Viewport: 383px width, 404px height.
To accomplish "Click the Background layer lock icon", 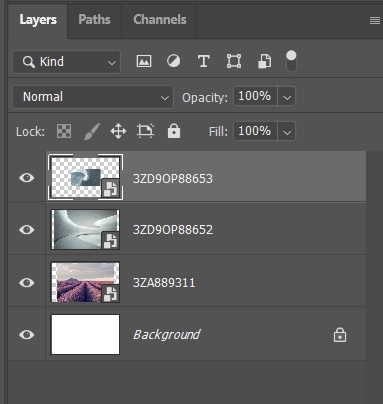I will (x=340, y=335).
